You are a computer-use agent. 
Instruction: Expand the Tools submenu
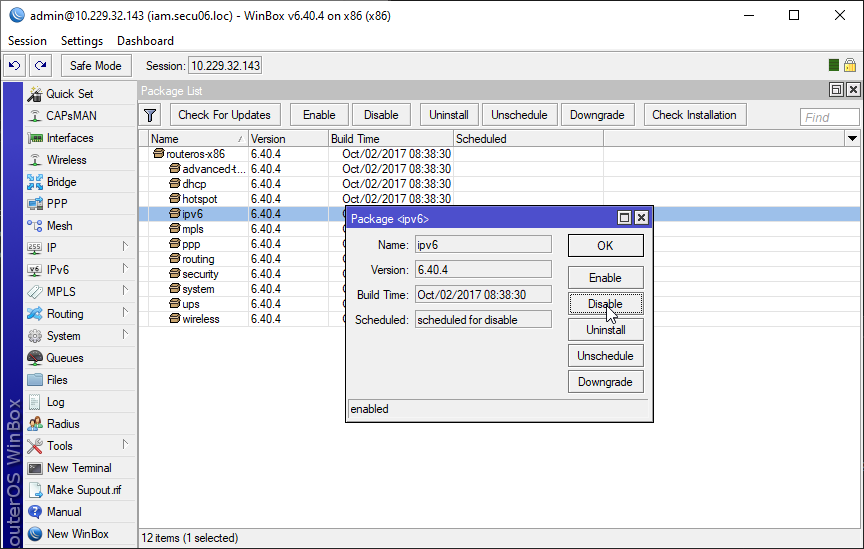pos(125,446)
